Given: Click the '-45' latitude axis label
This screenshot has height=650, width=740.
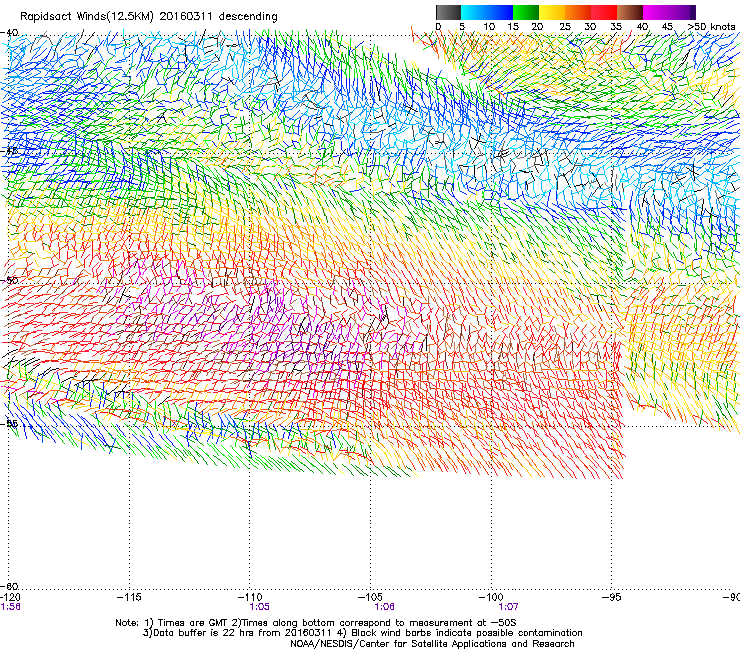Looking at the screenshot, I should point(9,151).
